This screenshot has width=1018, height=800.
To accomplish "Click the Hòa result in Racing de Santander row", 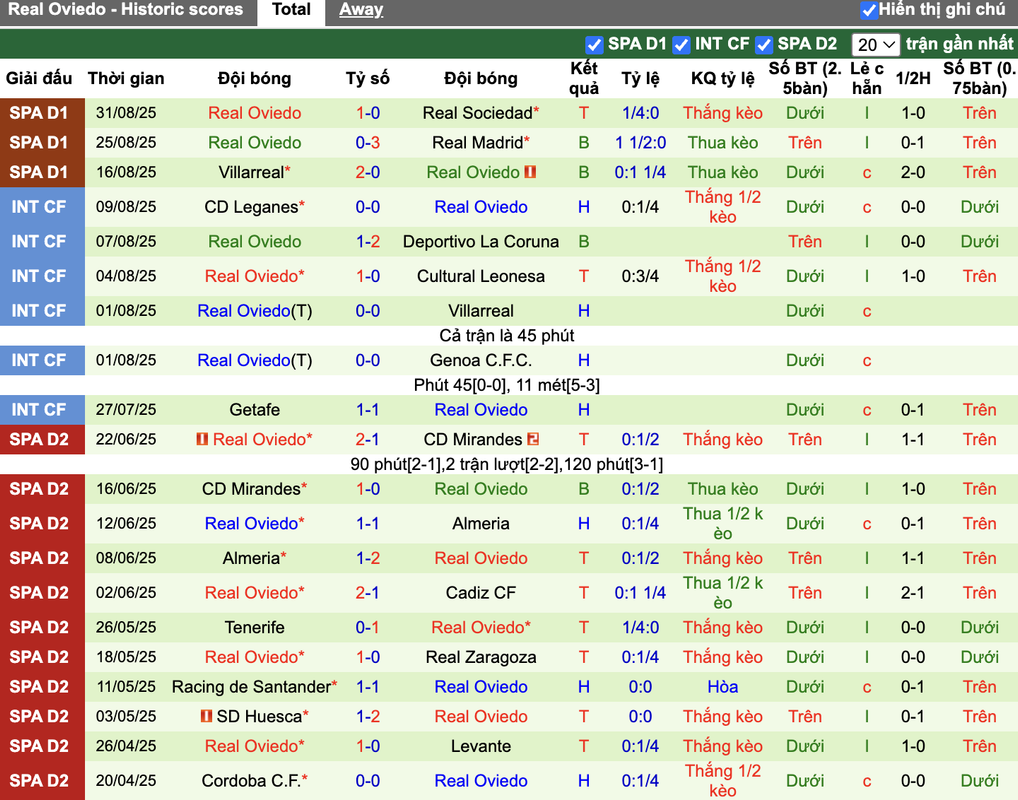I will (723, 687).
